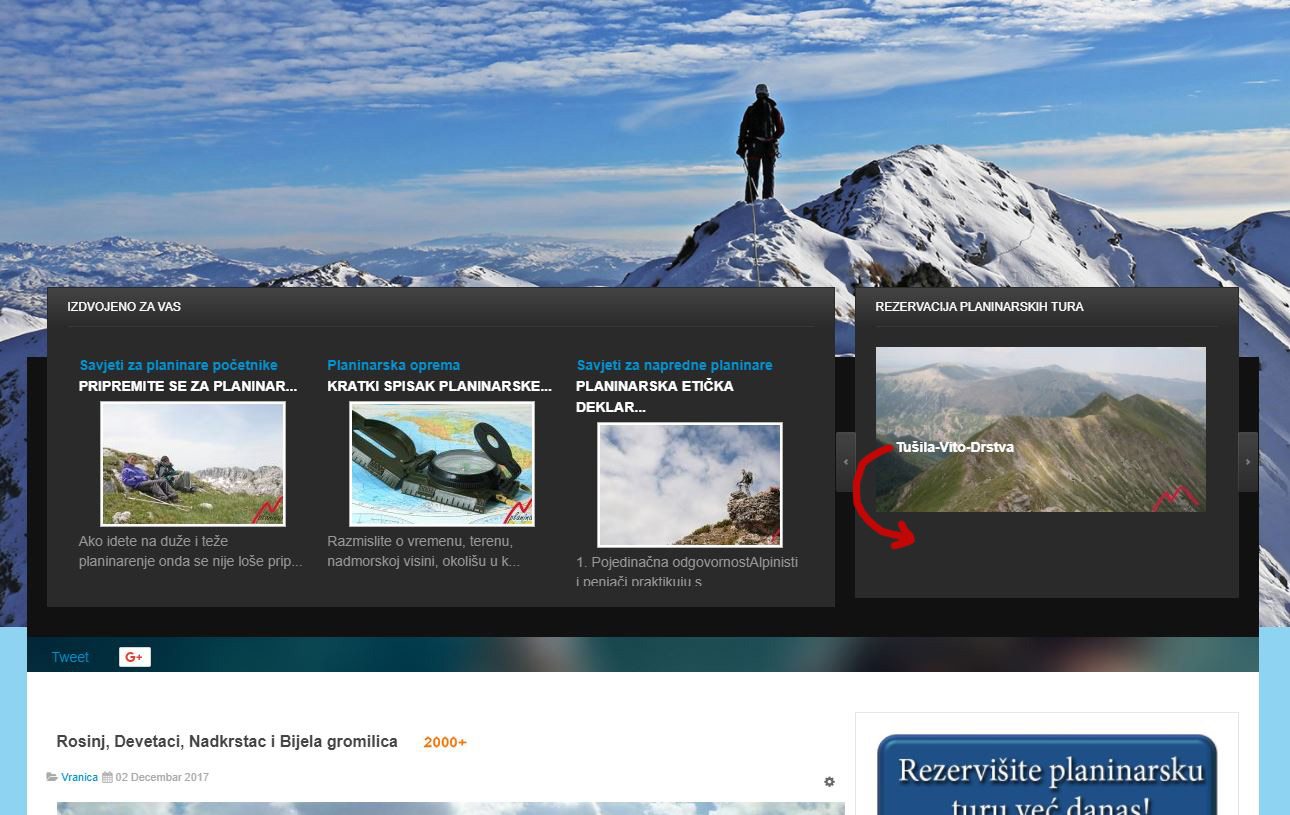
Task: Open 'Planinarska oprema' category link
Action: coord(394,365)
